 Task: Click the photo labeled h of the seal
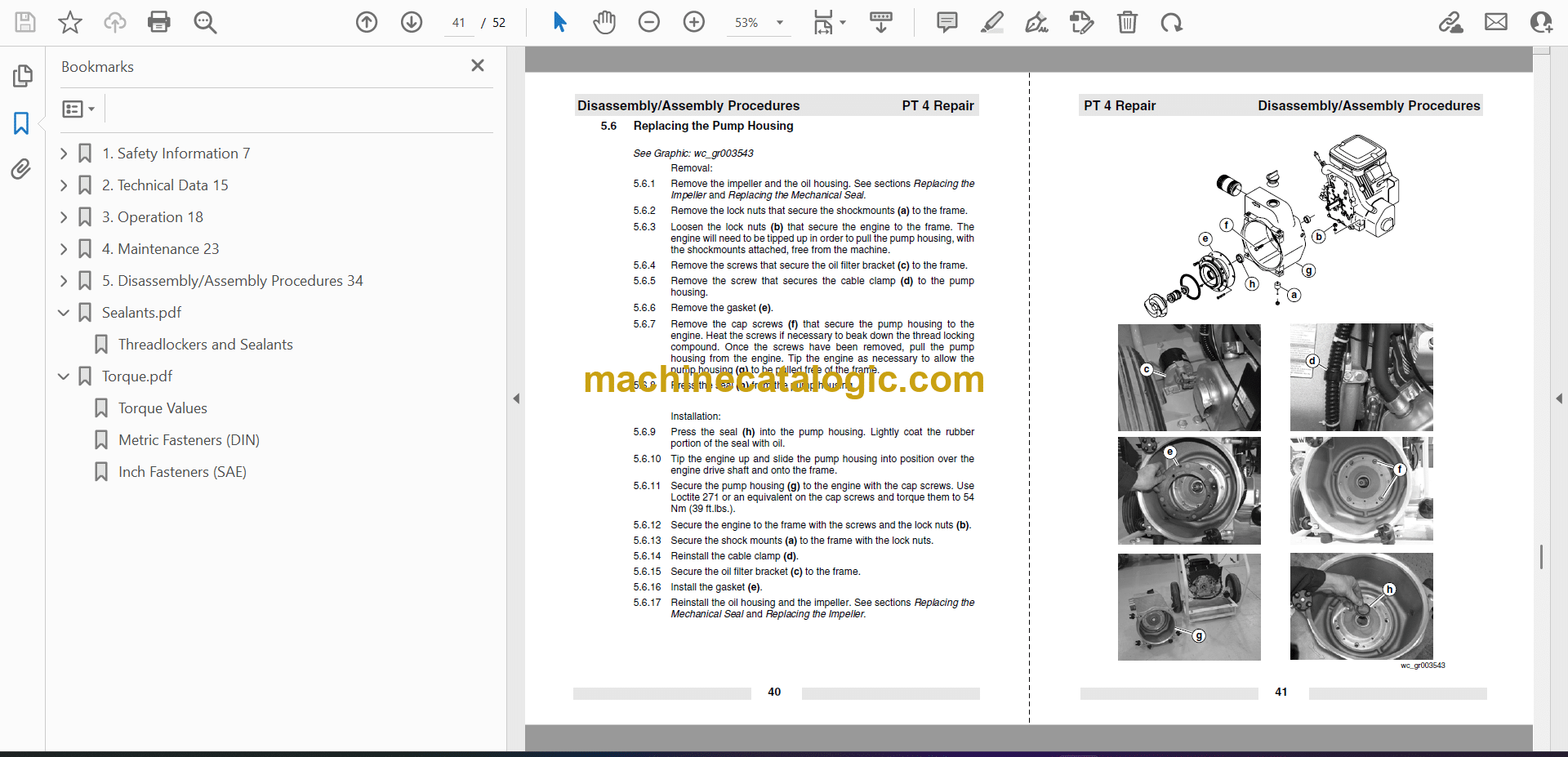[1361, 607]
